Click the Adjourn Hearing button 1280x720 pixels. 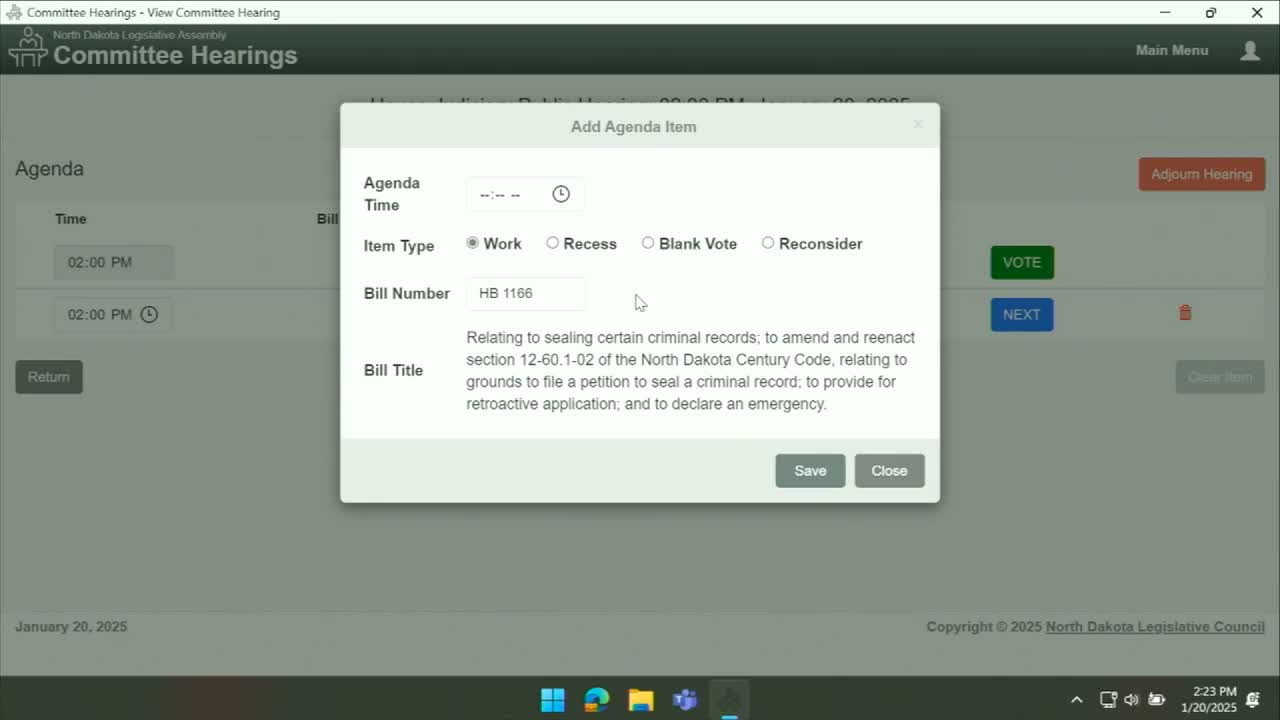point(1201,174)
